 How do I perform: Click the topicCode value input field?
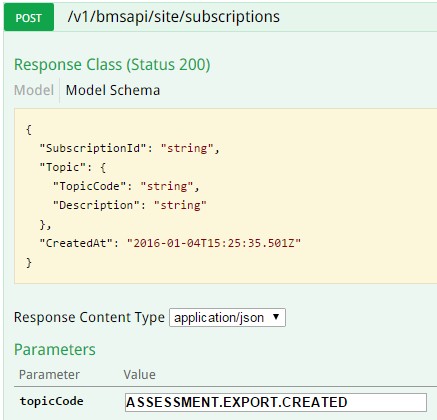276,402
